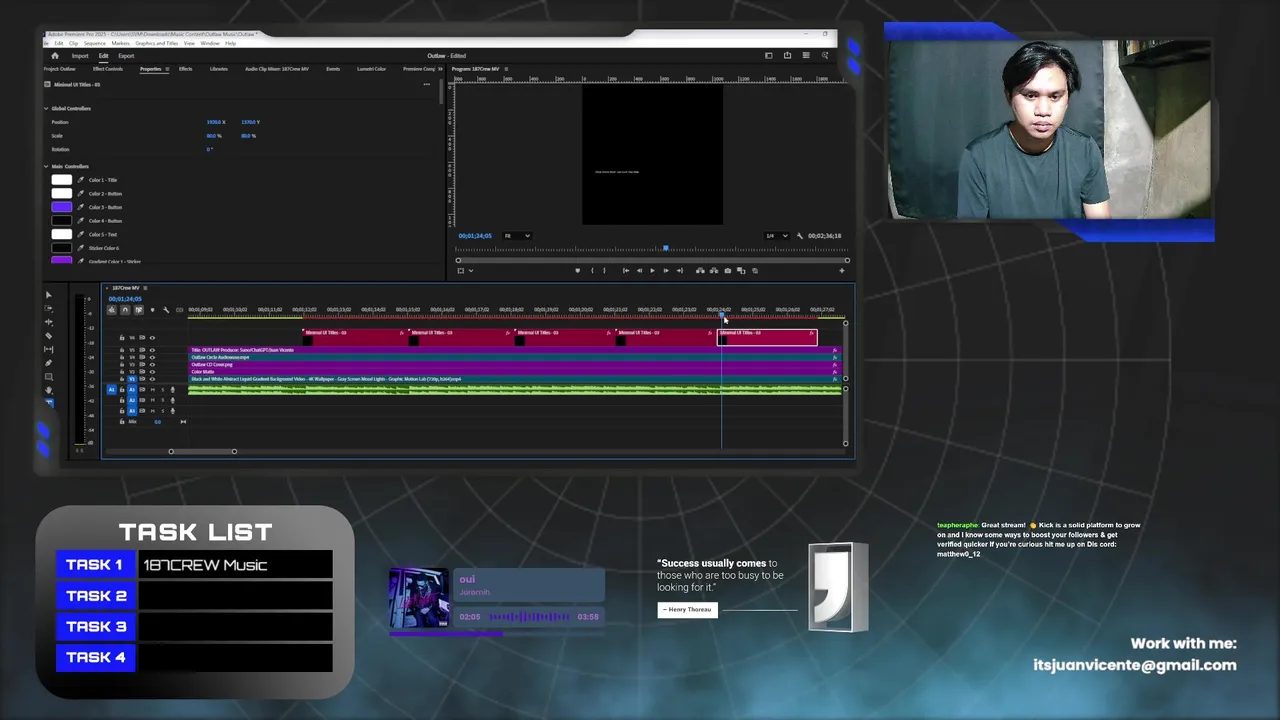The image size is (1280, 720).
Task: Click the Export Frame camera icon
Action: pyautogui.click(x=728, y=270)
